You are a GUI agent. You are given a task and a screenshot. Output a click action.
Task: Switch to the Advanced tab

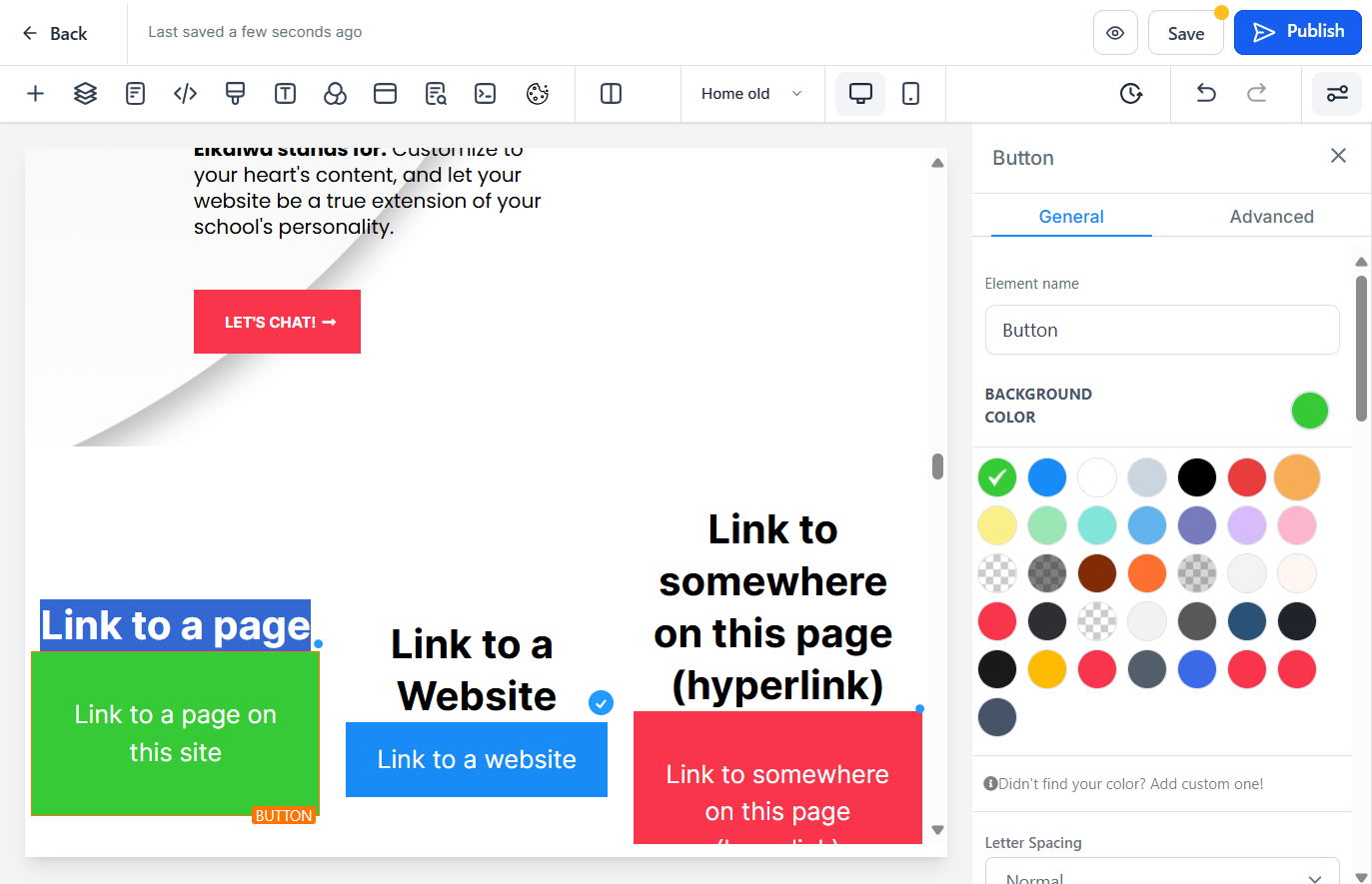click(x=1271, y=217)
